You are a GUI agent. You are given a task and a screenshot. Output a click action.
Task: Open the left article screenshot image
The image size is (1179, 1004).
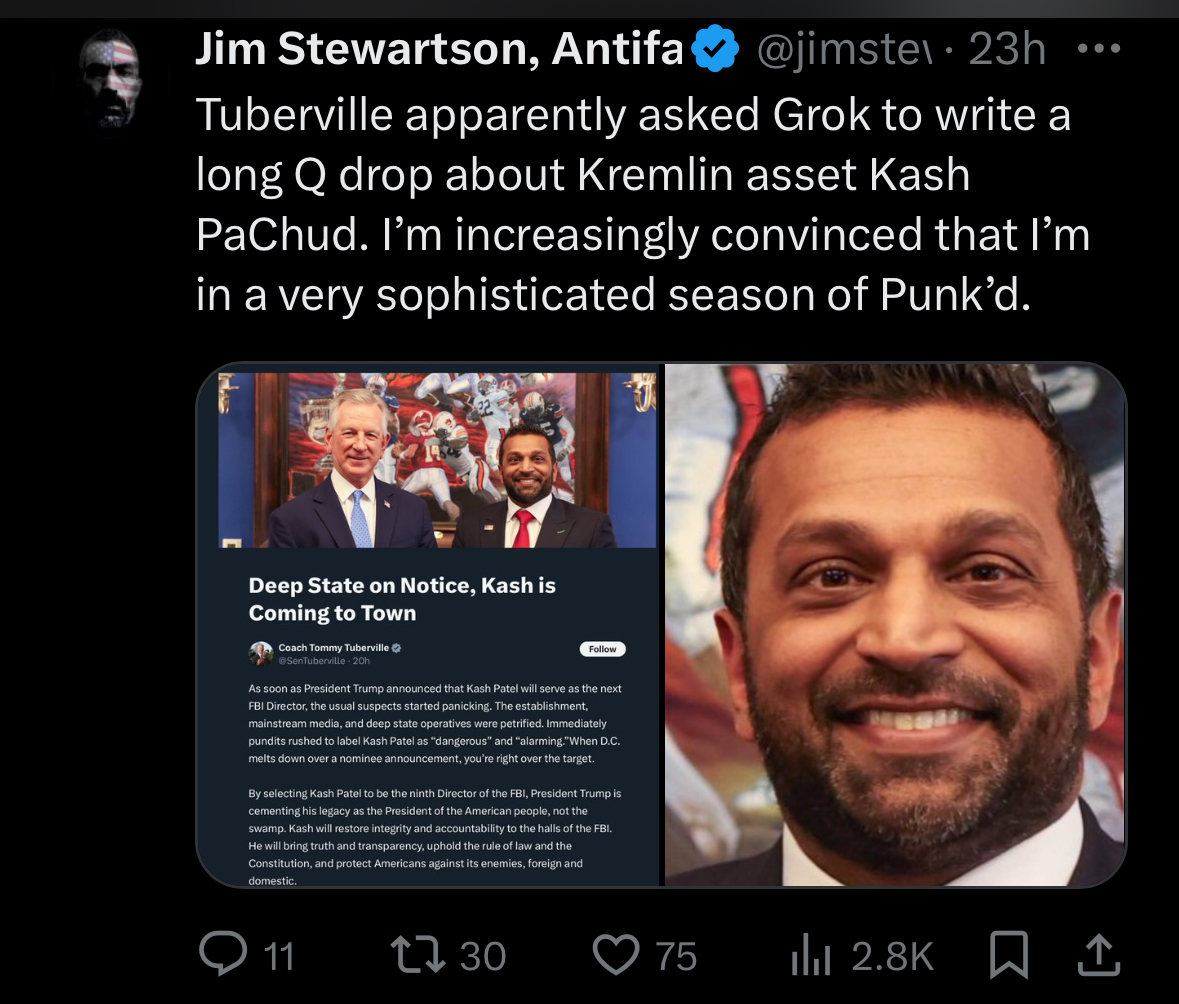coord(428,625)
